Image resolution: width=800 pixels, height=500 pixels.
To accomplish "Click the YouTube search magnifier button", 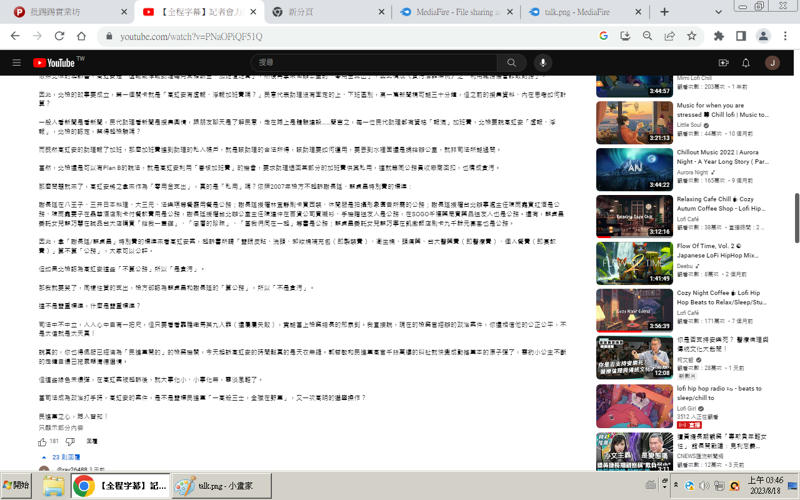I will point(511,63).
